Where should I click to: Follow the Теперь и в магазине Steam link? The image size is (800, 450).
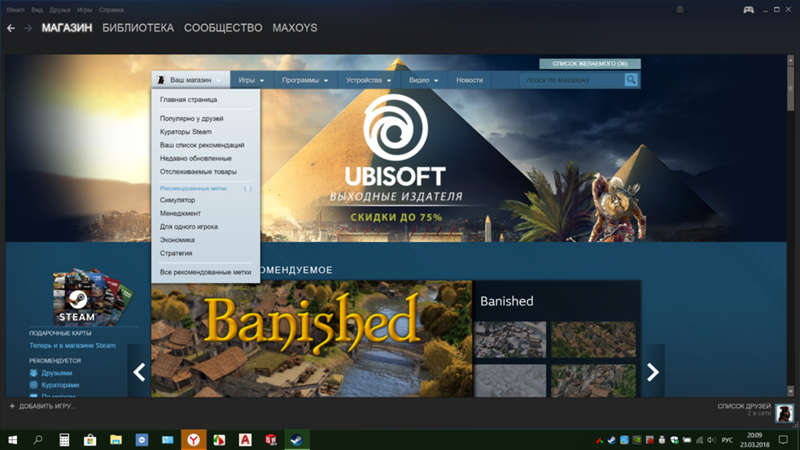(x=72, y=345)
